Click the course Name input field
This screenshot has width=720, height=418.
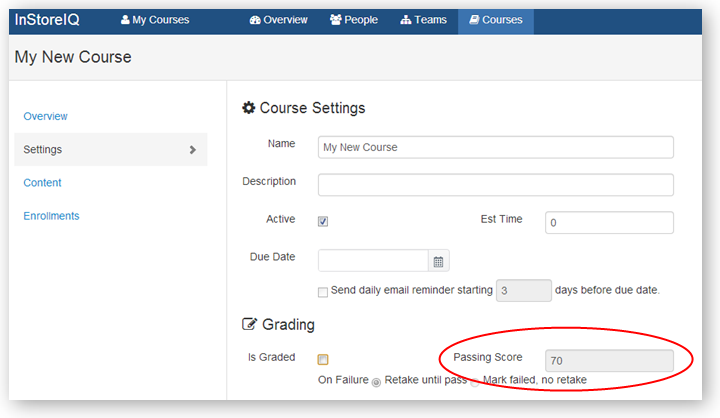(x=495, y=147)
